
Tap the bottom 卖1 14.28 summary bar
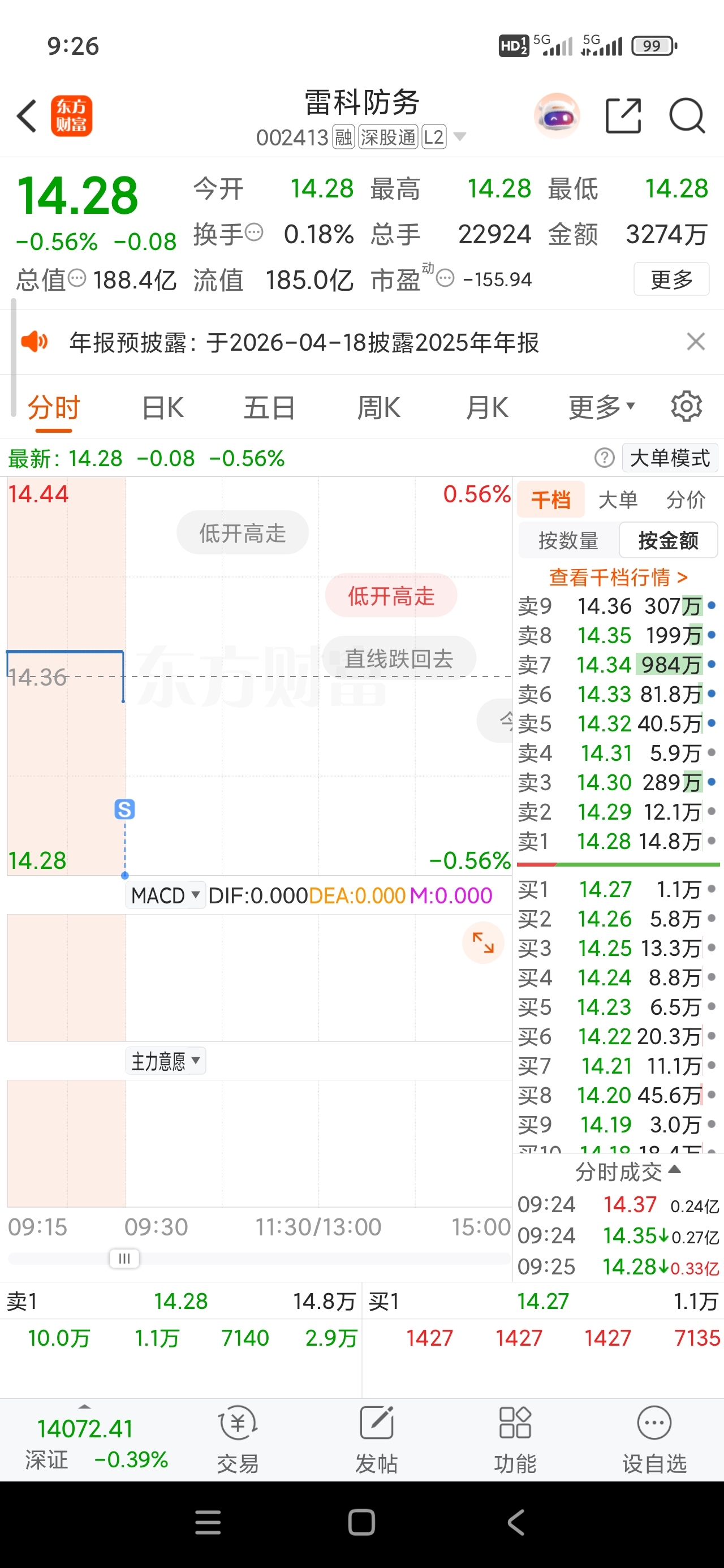(x=181, y=1302)
